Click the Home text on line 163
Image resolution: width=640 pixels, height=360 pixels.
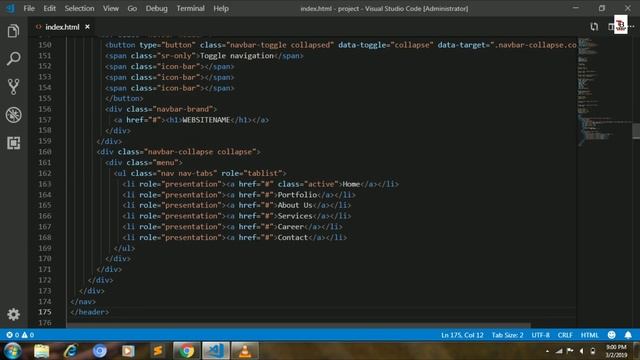pyautogui.click(x=351, y=184)
